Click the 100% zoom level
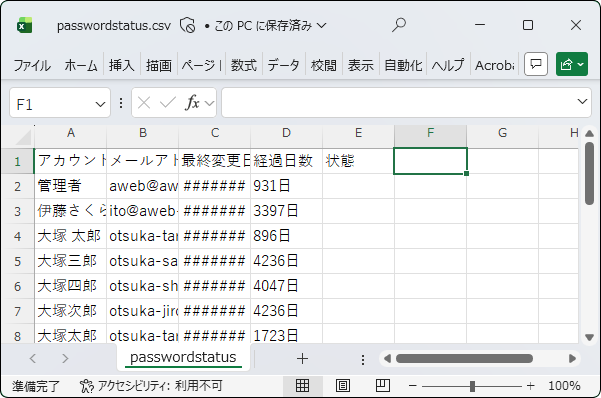This screenshot has height=398, width=601. click(x=564, y=386)
